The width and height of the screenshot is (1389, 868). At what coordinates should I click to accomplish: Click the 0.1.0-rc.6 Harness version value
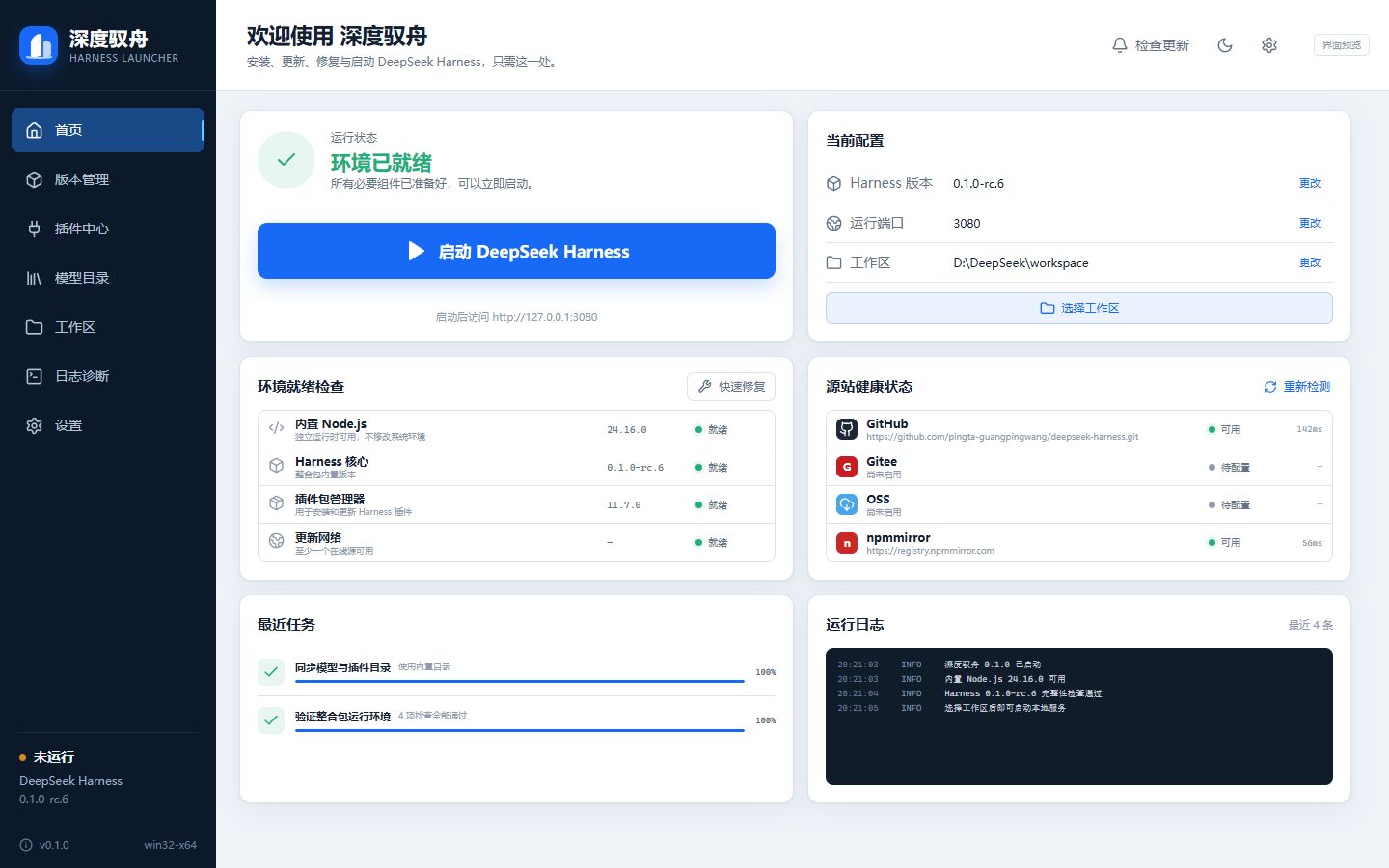tap(978, 183)
